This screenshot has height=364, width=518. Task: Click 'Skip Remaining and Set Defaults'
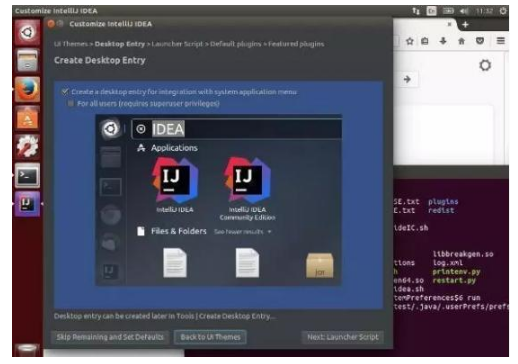pos(110,337)
